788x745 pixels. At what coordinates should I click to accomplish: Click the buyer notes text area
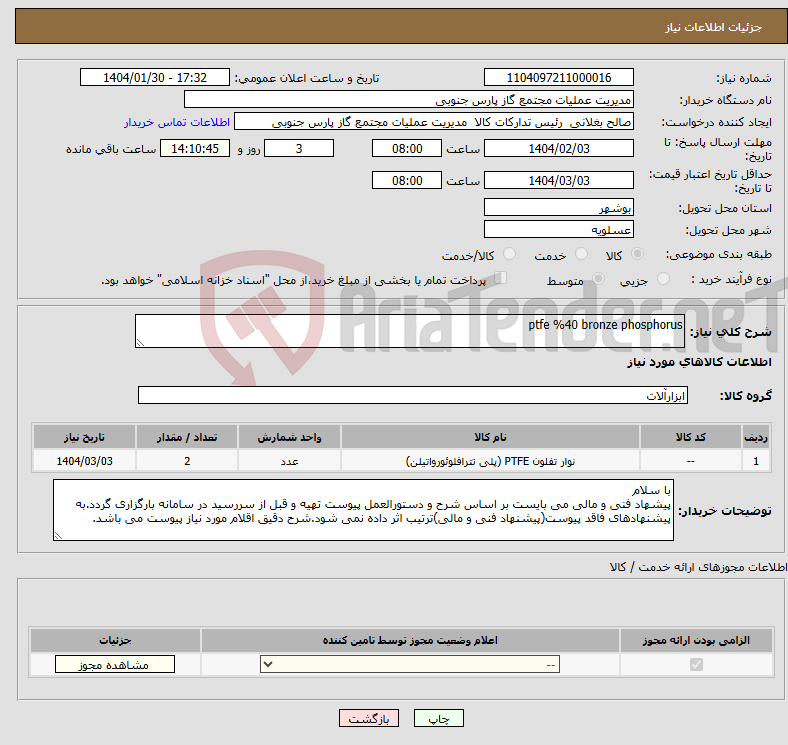(x=363, y=510)
